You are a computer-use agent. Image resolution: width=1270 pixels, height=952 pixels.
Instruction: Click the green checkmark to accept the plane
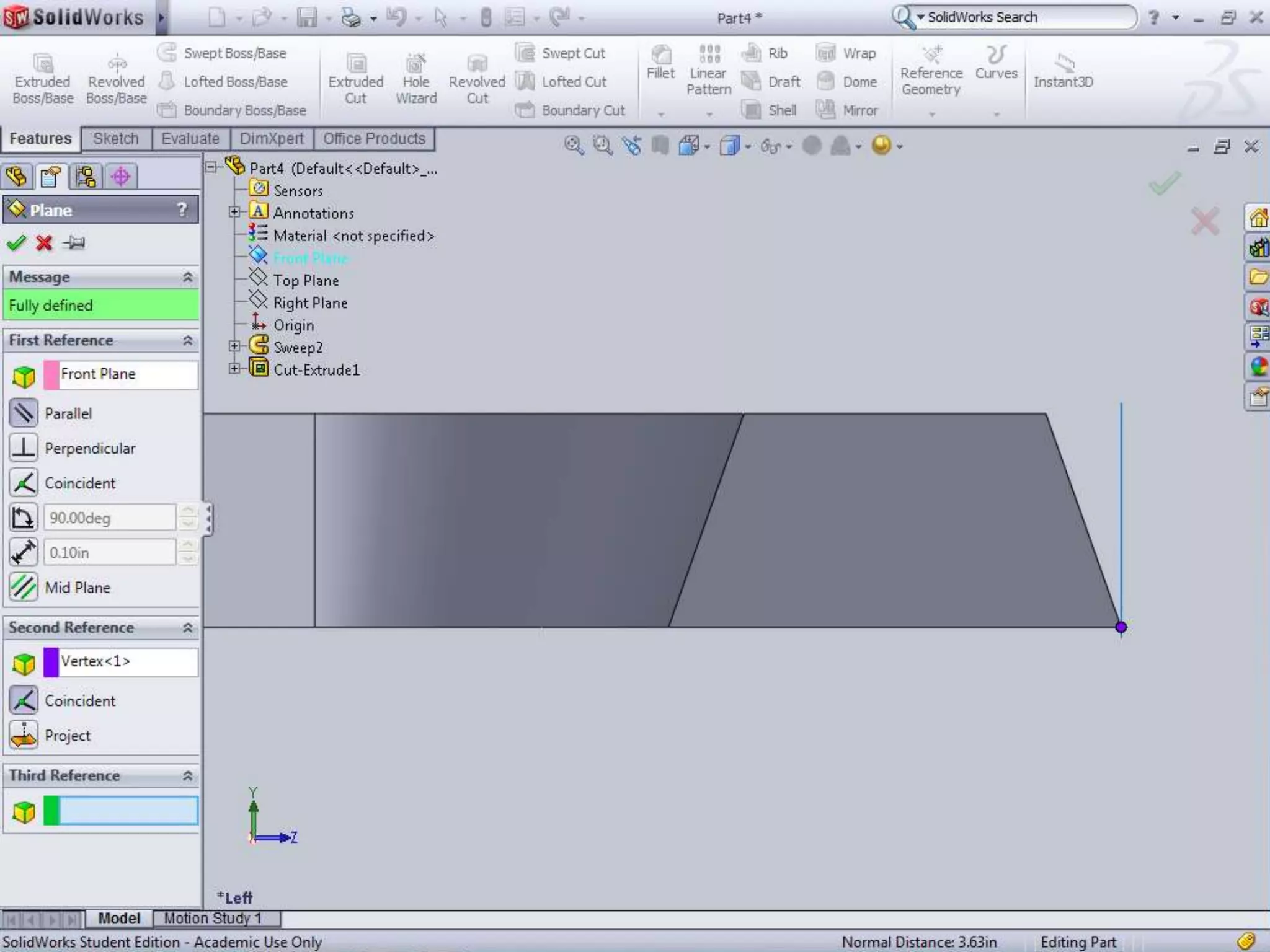[x=16, y=242]
